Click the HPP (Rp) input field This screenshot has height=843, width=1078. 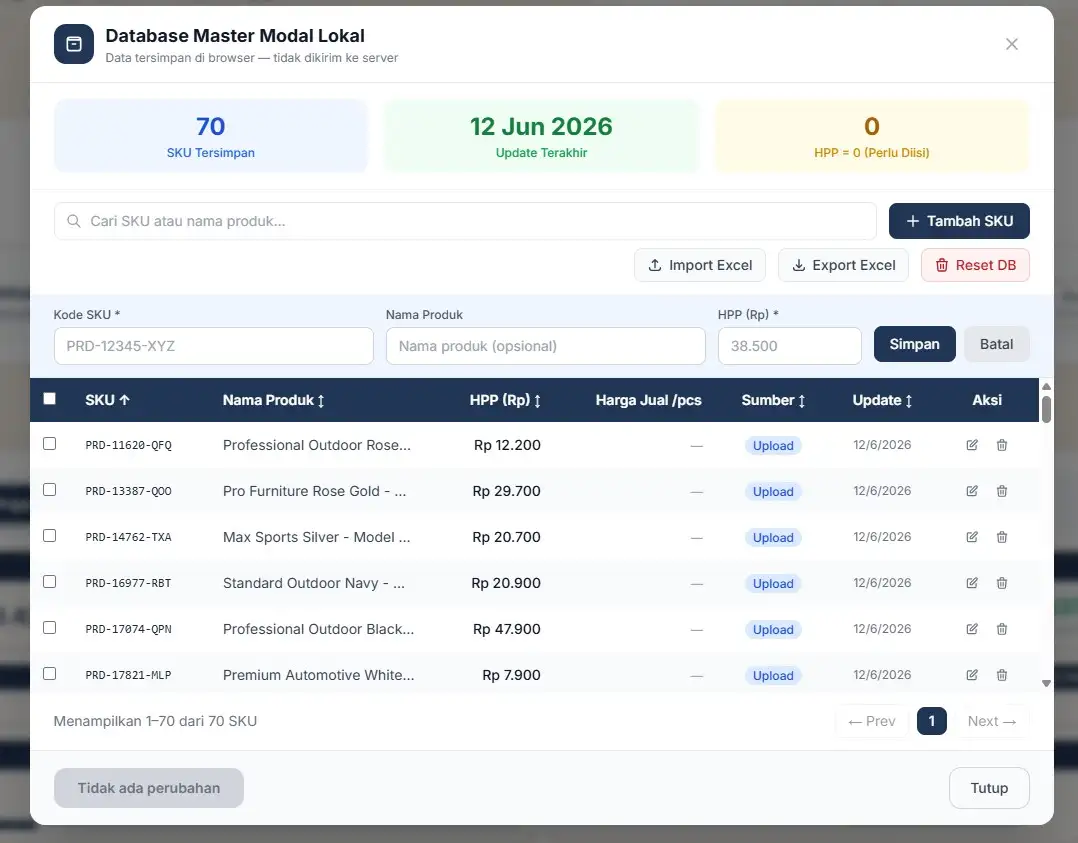point(790,346)
